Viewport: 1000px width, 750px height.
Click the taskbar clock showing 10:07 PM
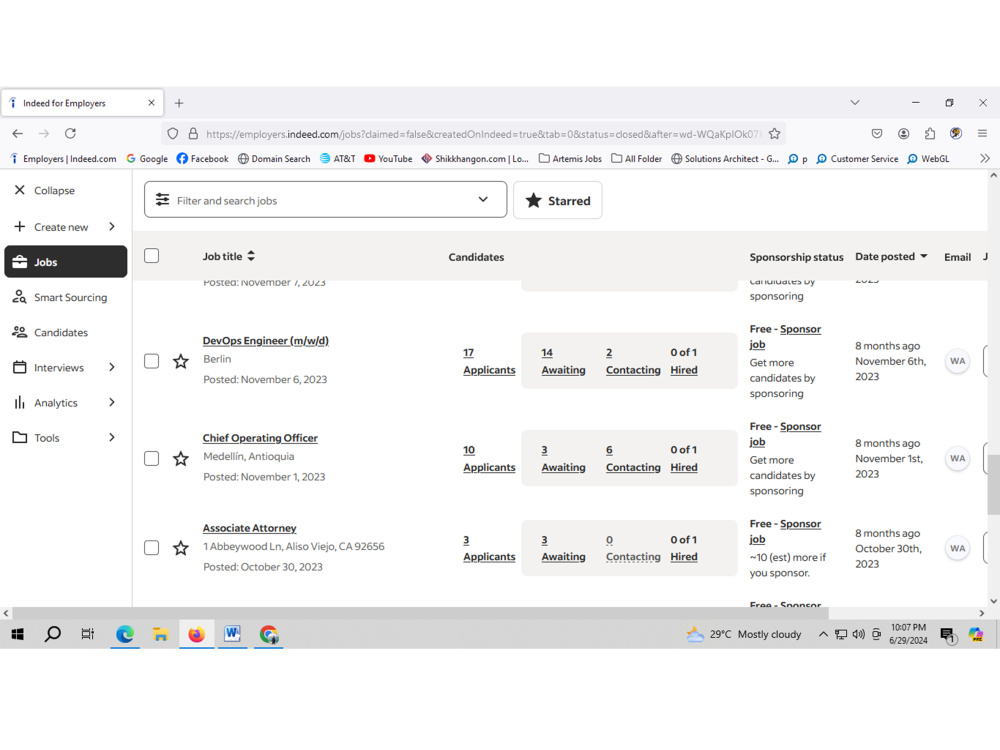[x=908, y=634]
